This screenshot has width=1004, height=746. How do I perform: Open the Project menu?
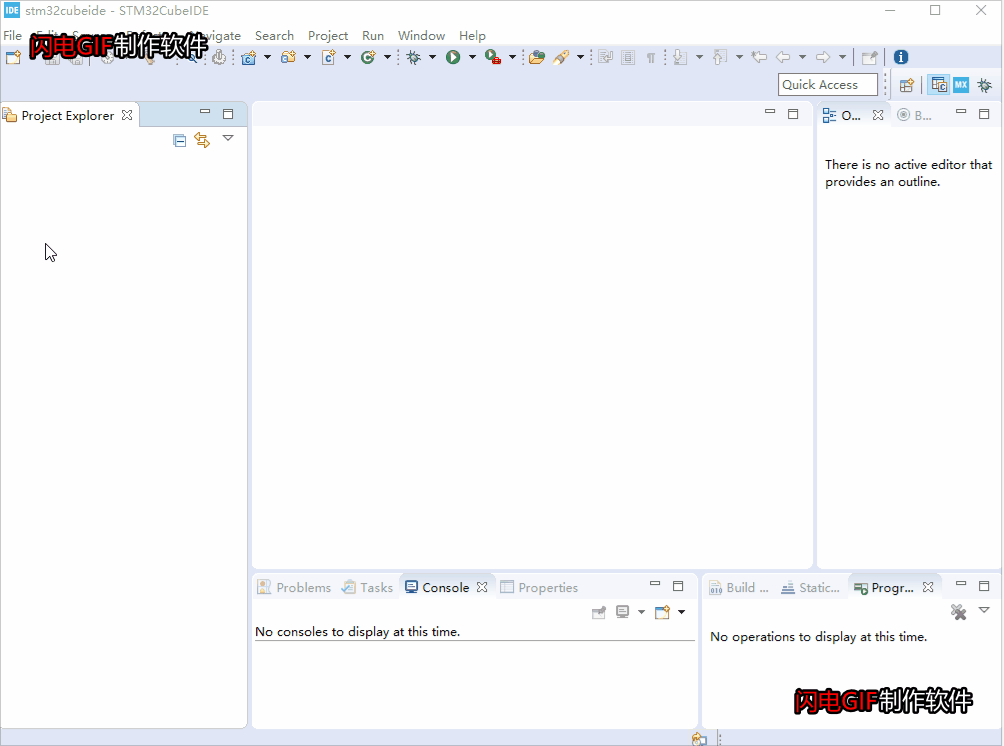tap(328, 36)
